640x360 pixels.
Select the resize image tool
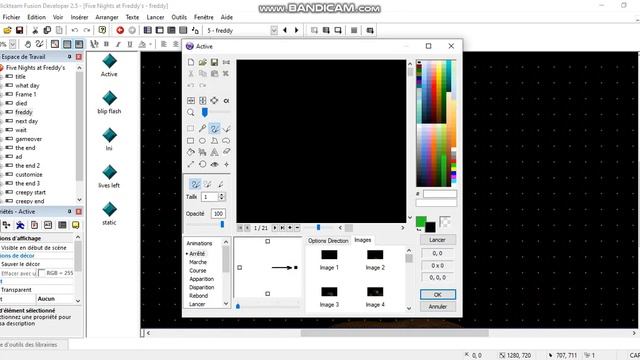(x=191, y=164)
